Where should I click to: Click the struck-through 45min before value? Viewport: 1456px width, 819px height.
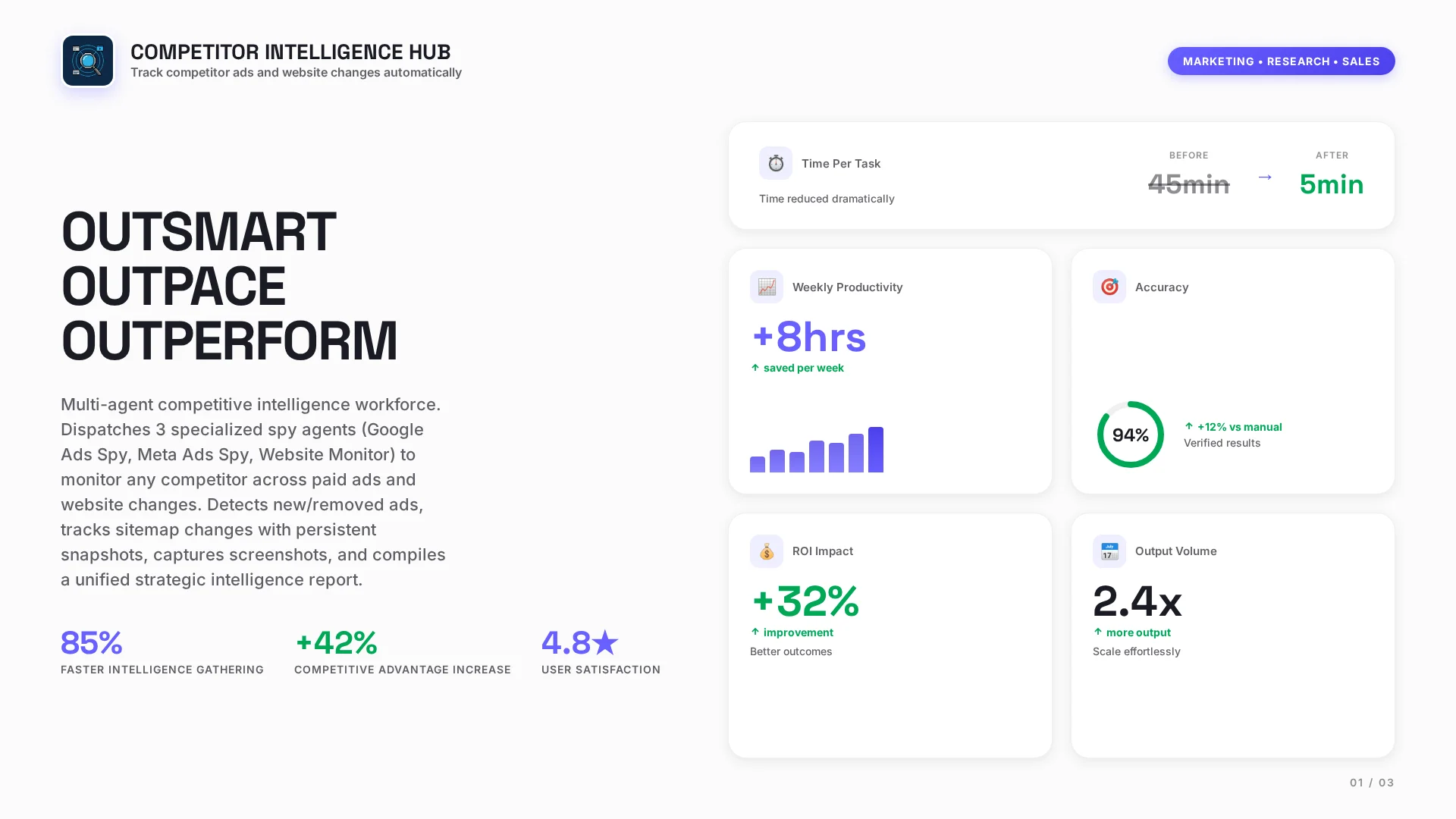click(1188, 184)
